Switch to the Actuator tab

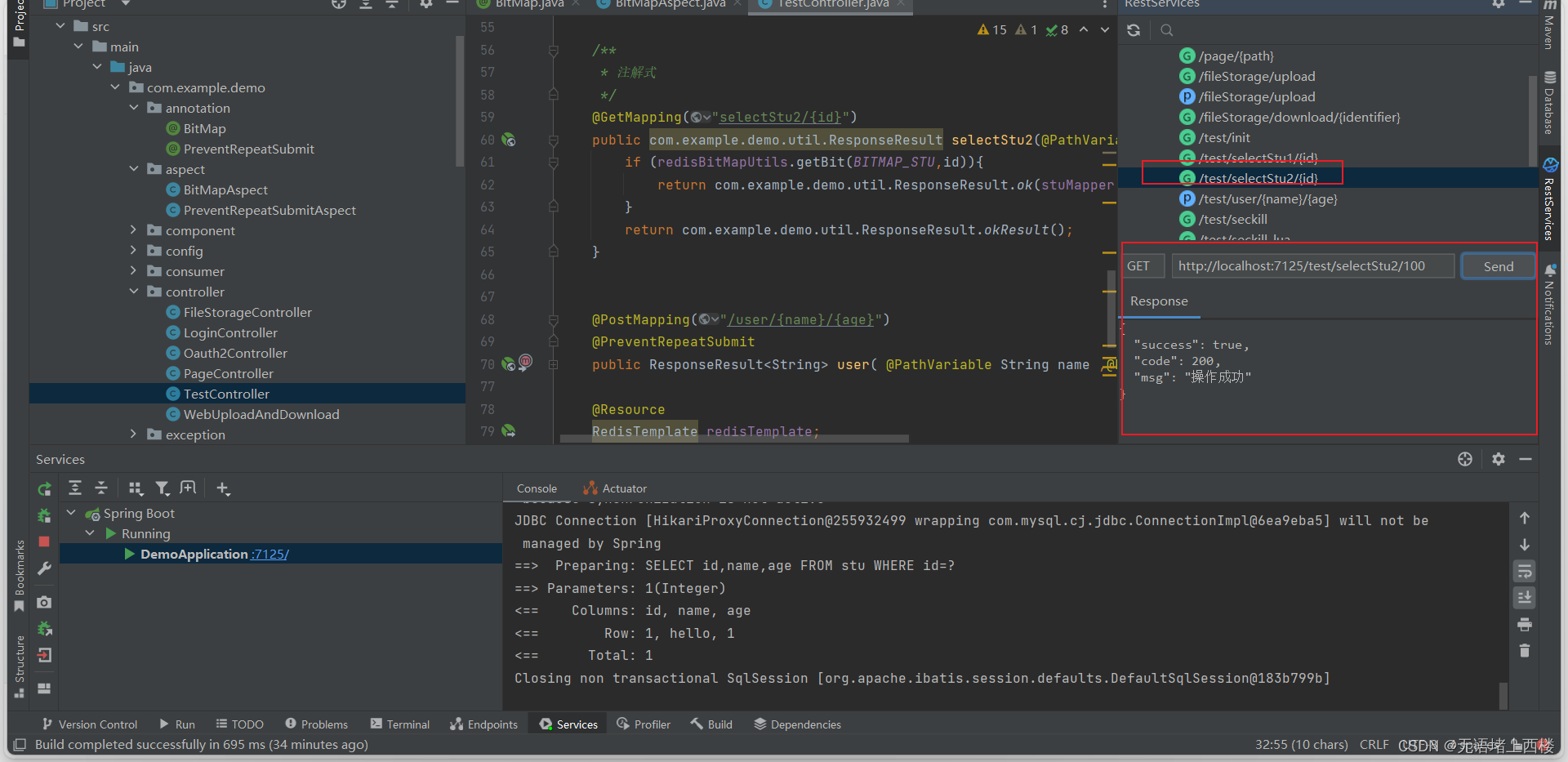coord(622,488)
